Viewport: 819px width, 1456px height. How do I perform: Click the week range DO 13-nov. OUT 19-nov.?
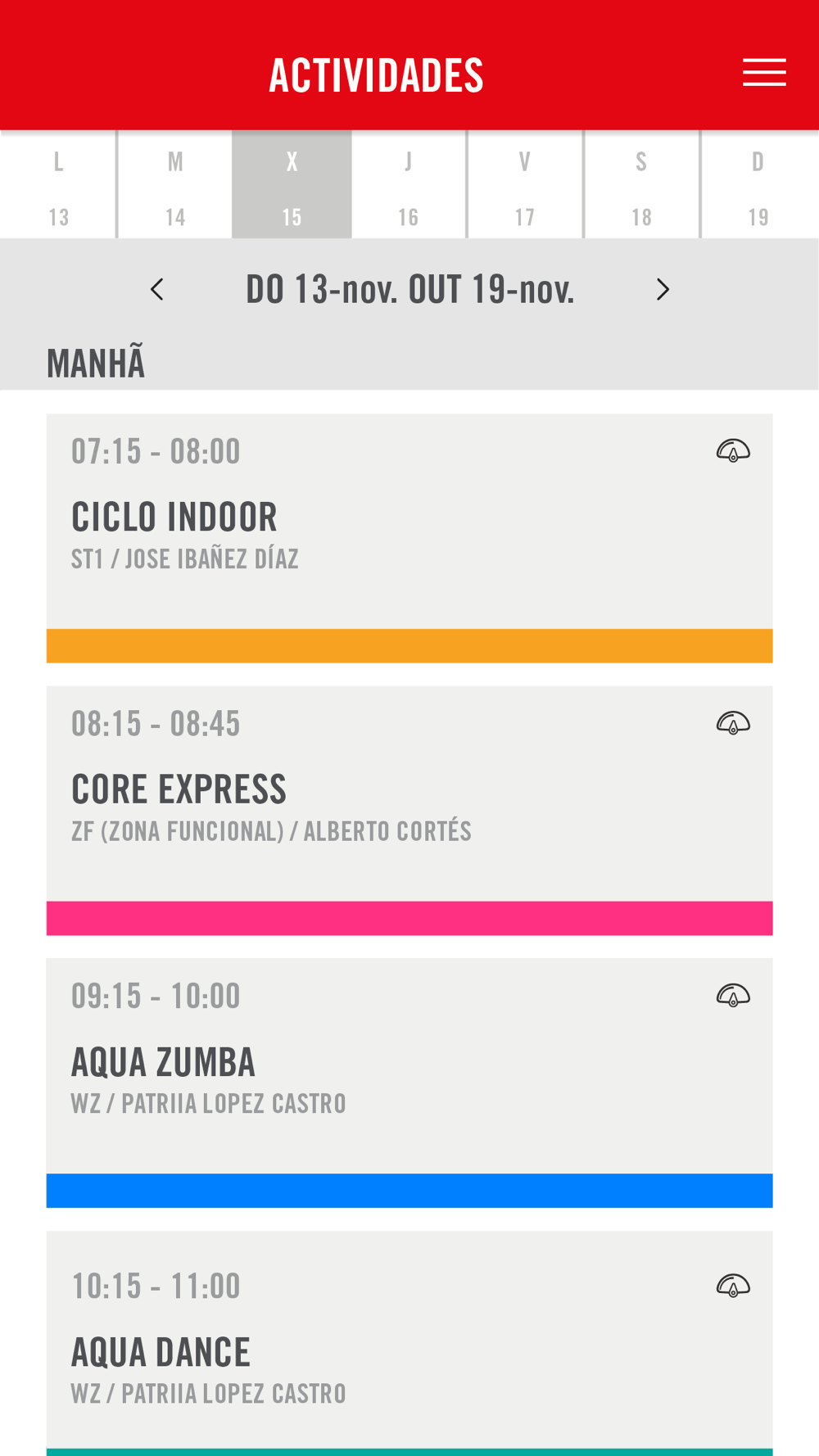tap(410, 289)
